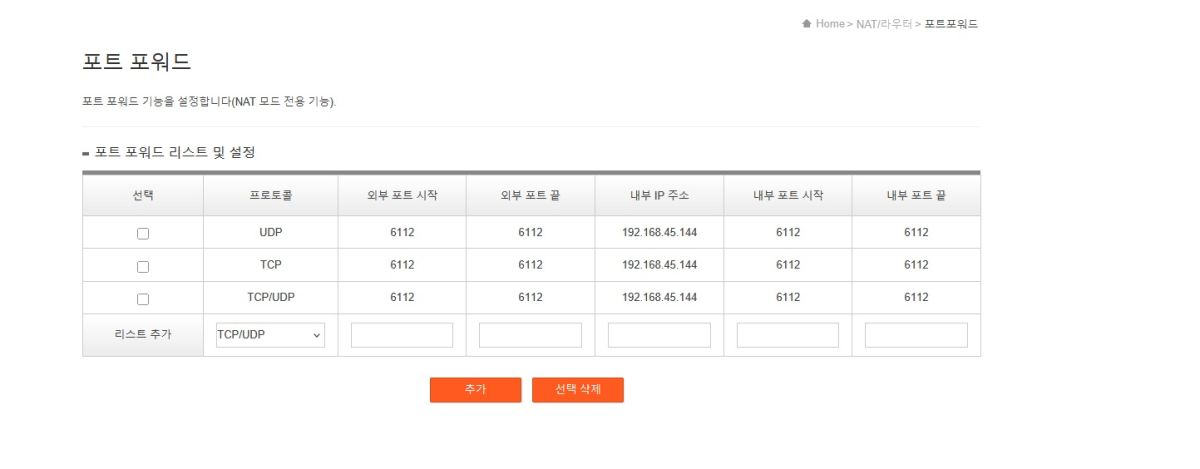The height and width of the screenshot is (469, 1200).
Task: Click the 포트 포워드 page heading
Action: (136, 61)
